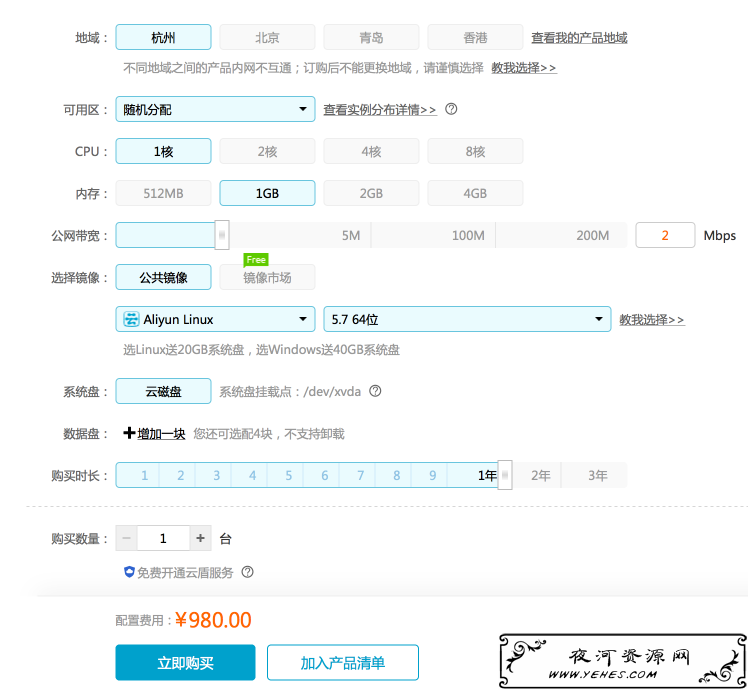Click the help icon beside /dev/xvda
This screenshot has height=690, width=748.
click(x=375, y=391)
